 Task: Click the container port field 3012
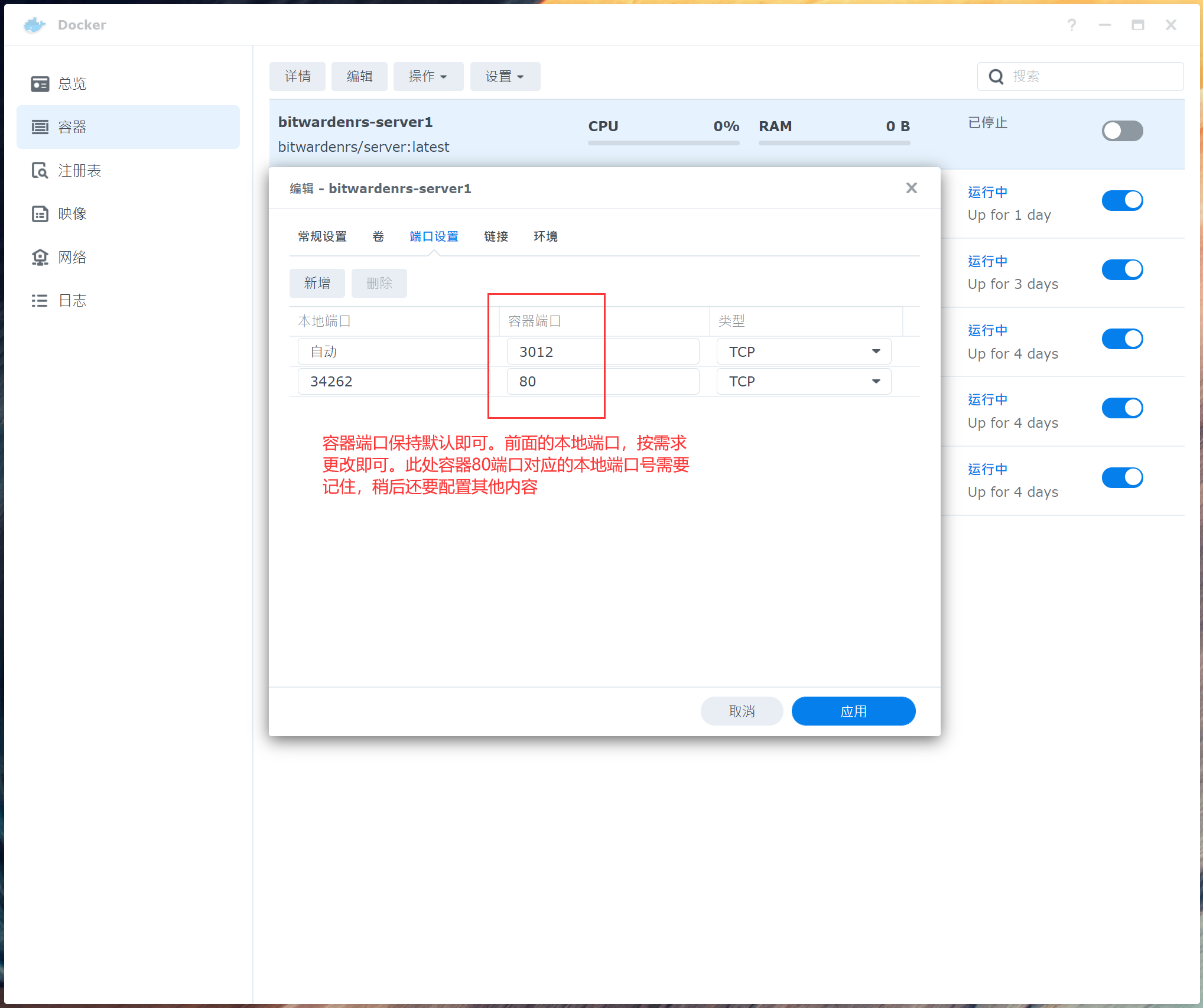[603, 352]
